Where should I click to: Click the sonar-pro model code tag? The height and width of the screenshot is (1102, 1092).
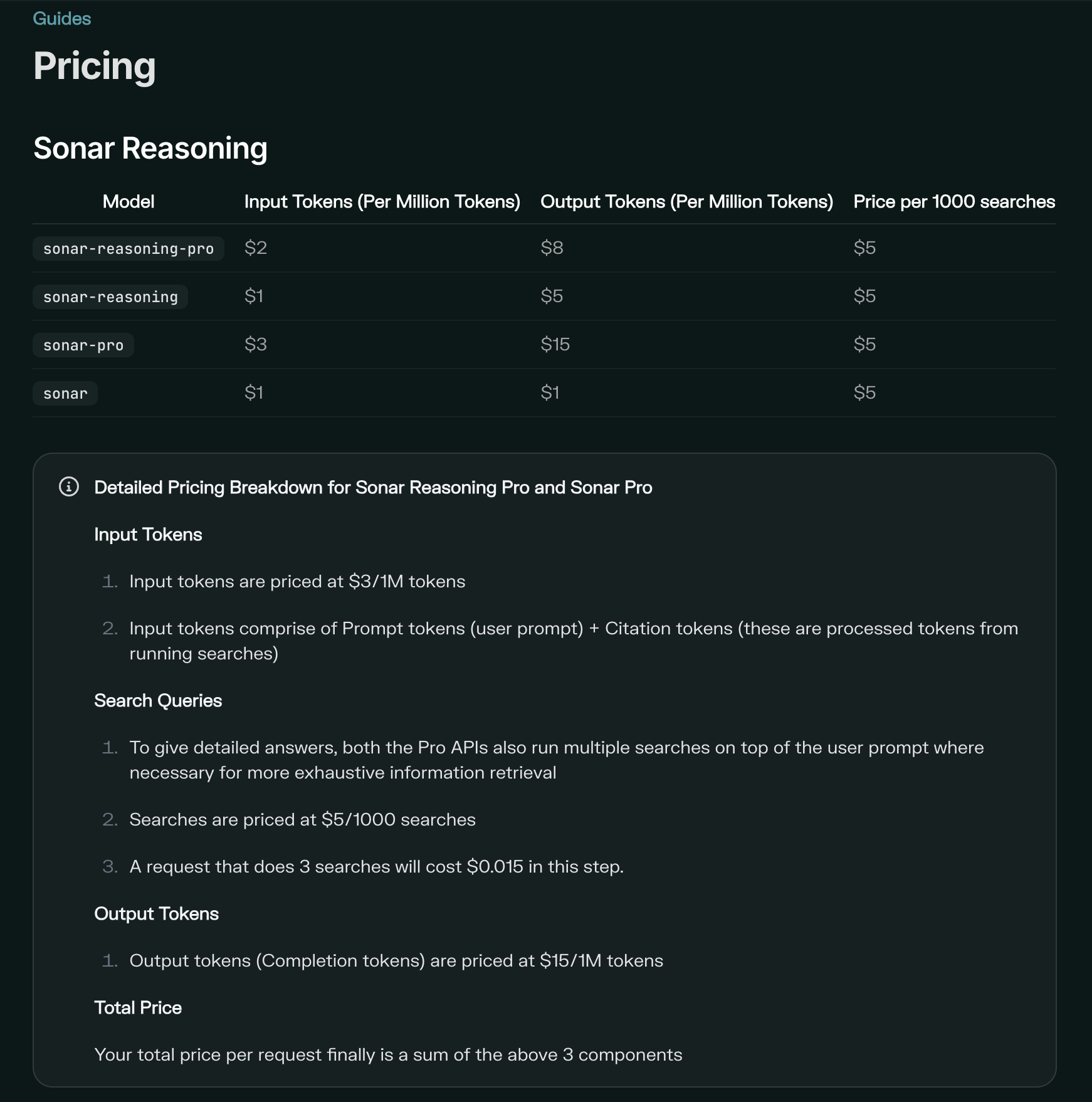click(83, 345)
